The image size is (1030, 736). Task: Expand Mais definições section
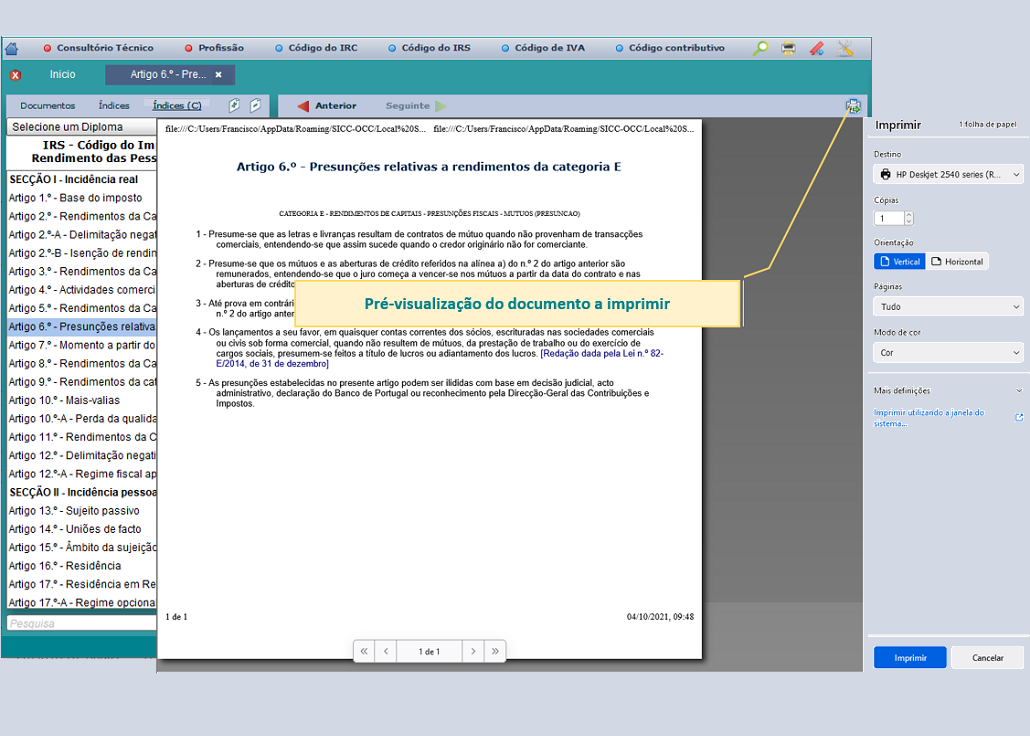pos(949,390)
